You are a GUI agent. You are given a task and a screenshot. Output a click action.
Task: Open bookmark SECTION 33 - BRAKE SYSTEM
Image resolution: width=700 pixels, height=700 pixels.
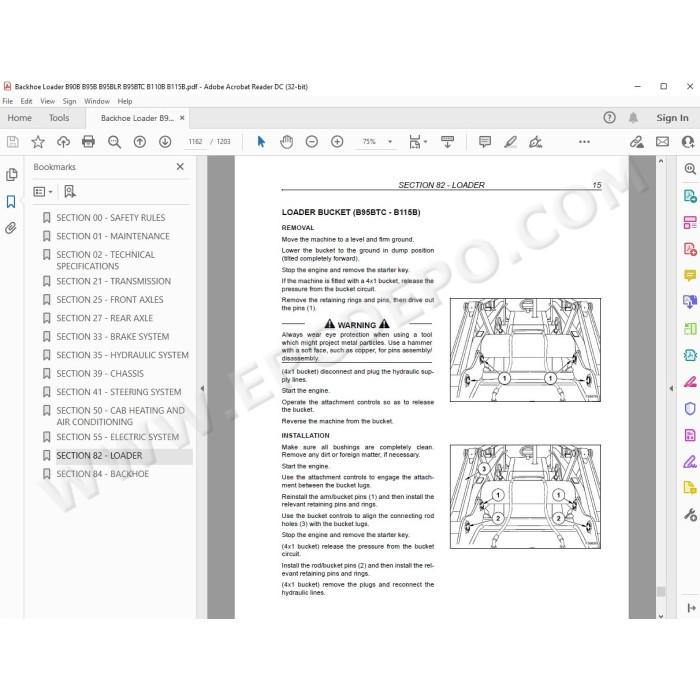(112, 337)
